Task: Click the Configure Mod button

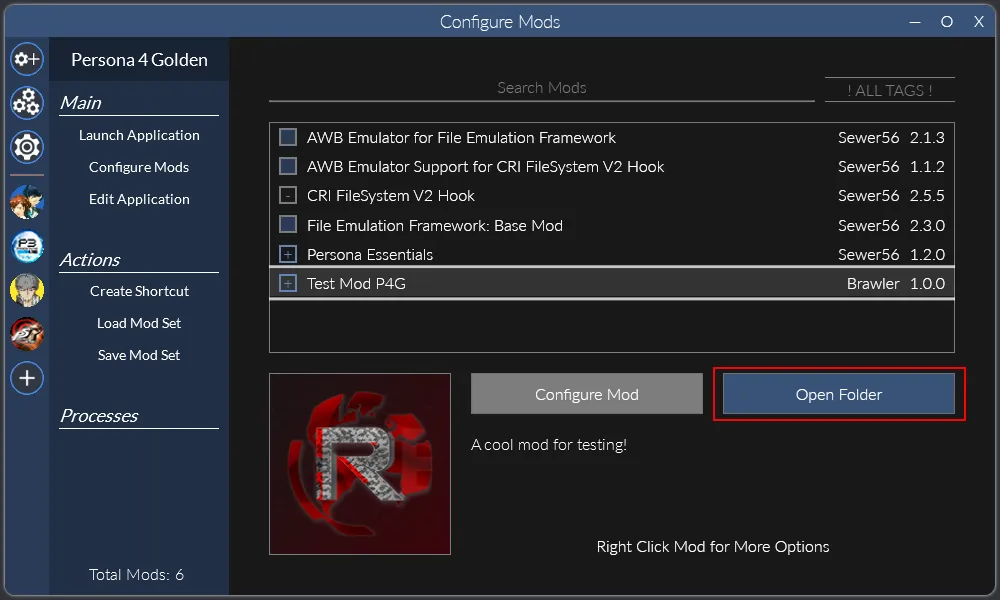Action: pyautogui.click(x=587, y=394)
